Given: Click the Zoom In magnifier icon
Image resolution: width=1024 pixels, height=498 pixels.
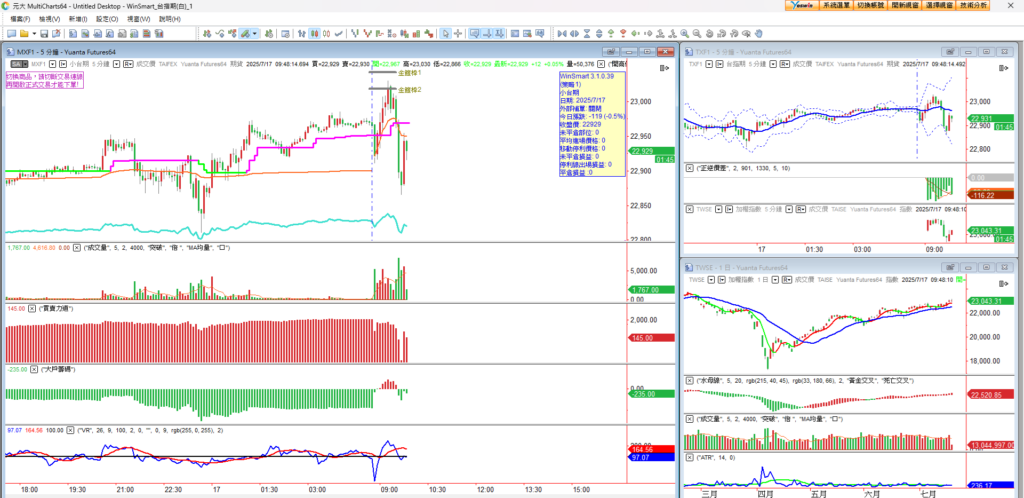Looking at the screenshot, I should (684, 33).
